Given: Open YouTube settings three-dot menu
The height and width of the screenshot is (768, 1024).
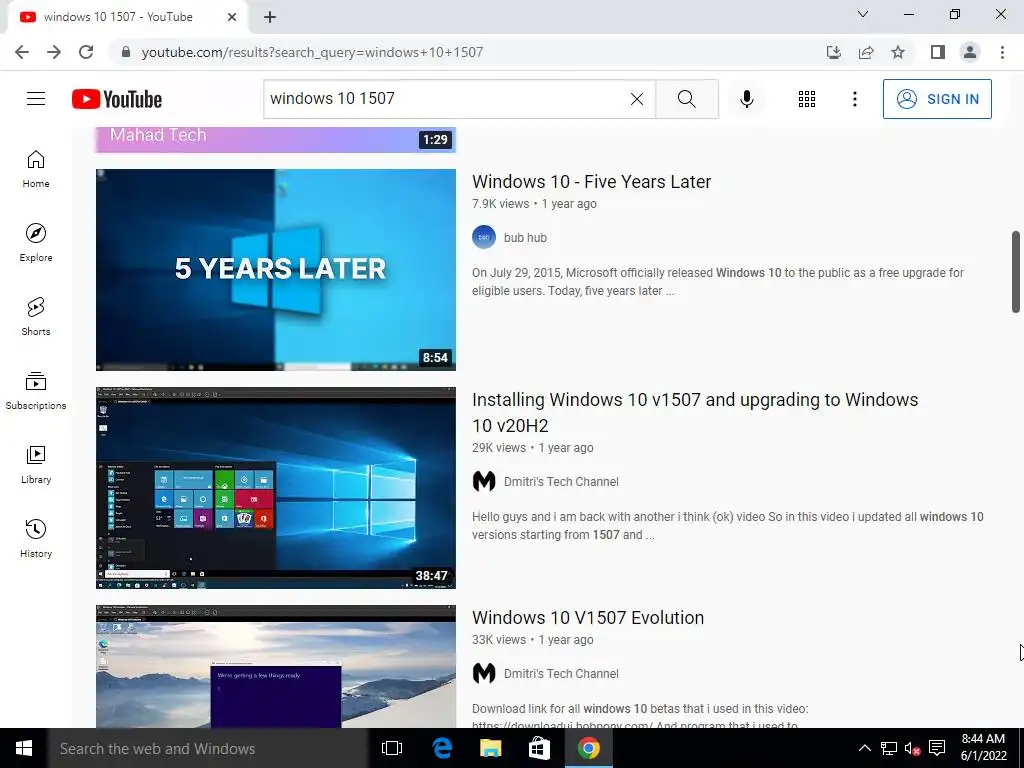Looking at the screenshot, I should [x=854, y=99].
